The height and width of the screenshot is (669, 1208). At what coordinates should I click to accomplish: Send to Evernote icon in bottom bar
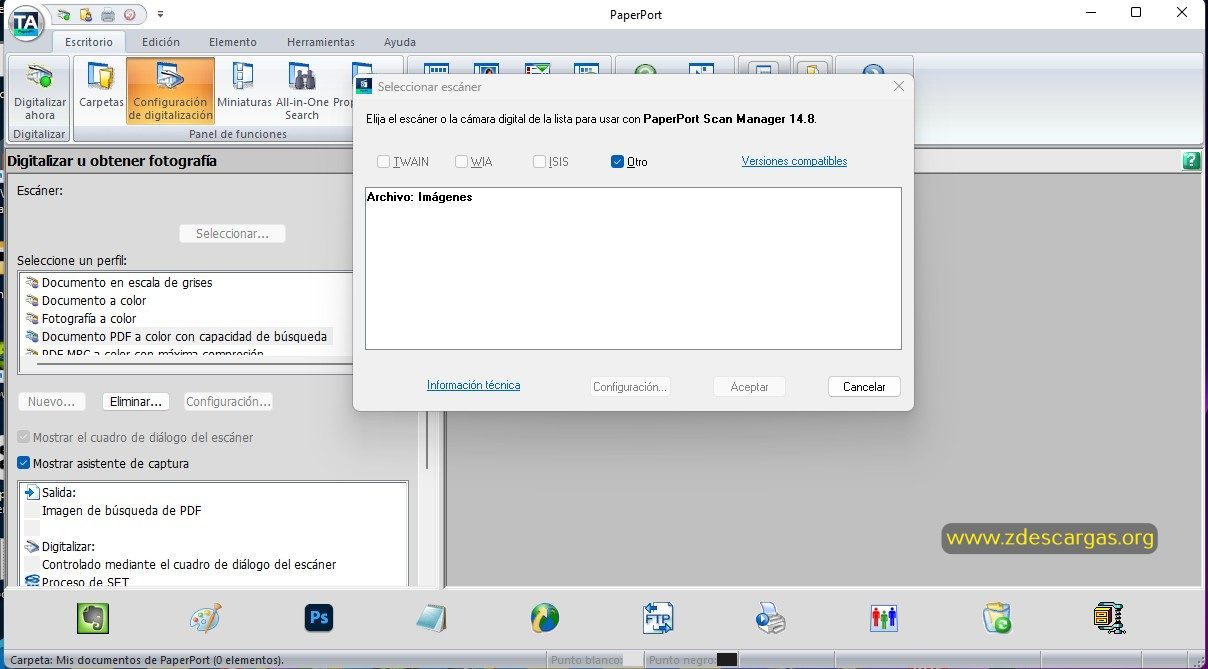93,619
